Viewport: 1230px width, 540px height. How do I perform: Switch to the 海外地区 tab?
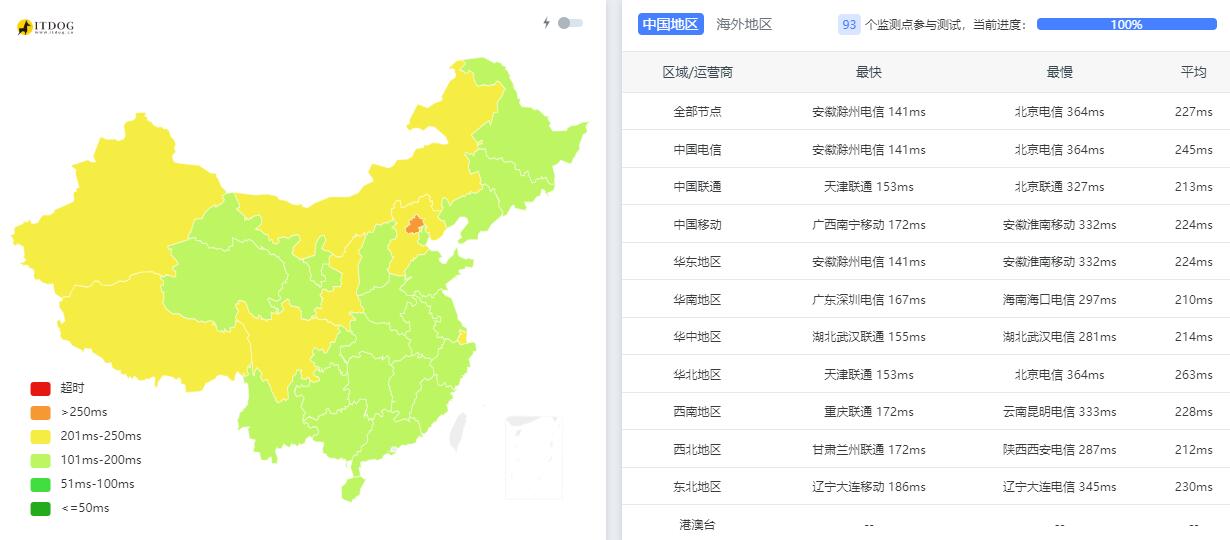click(744, 24)
